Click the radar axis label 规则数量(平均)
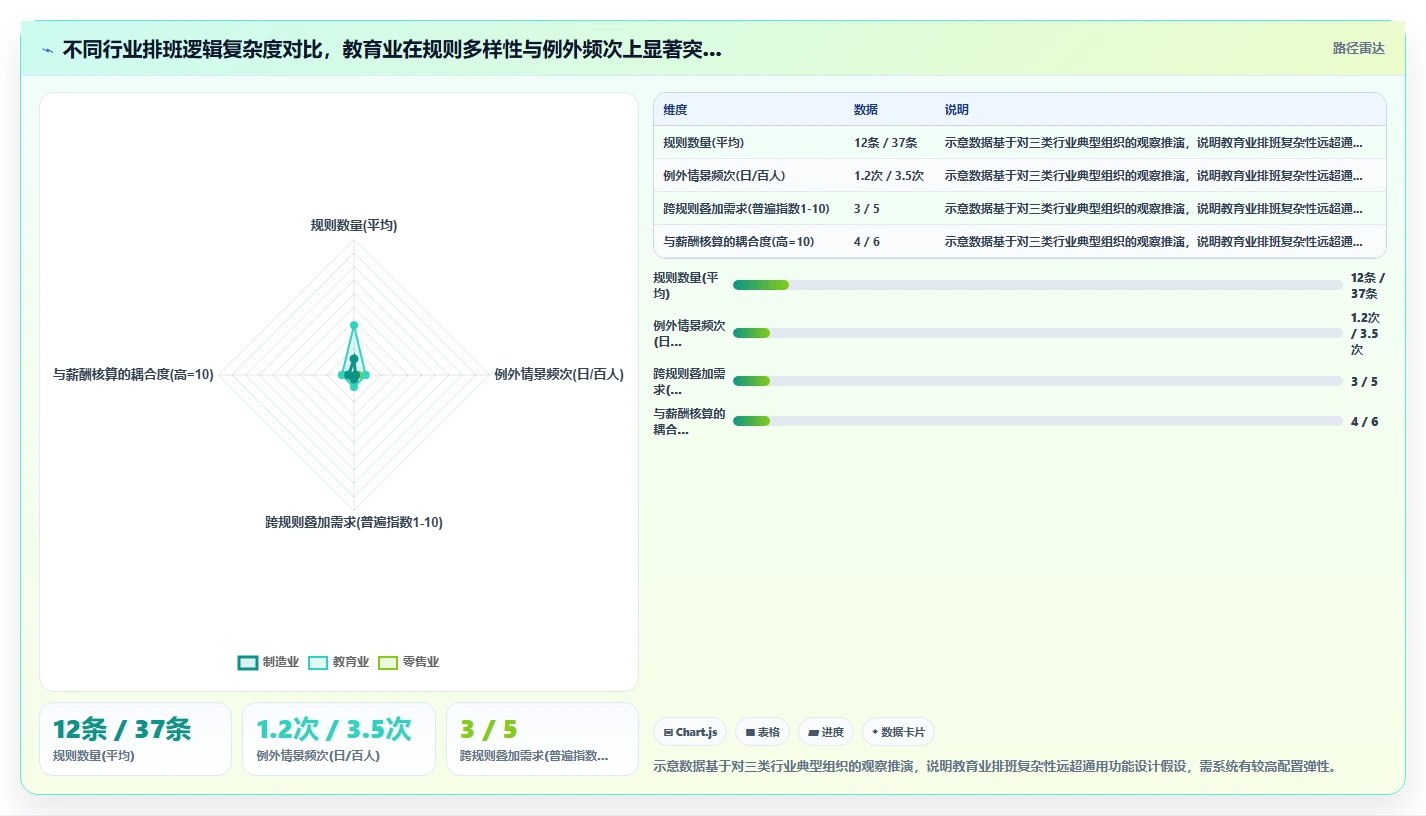This screenshot has width=1426, height=816. click(x=354, y=226)
